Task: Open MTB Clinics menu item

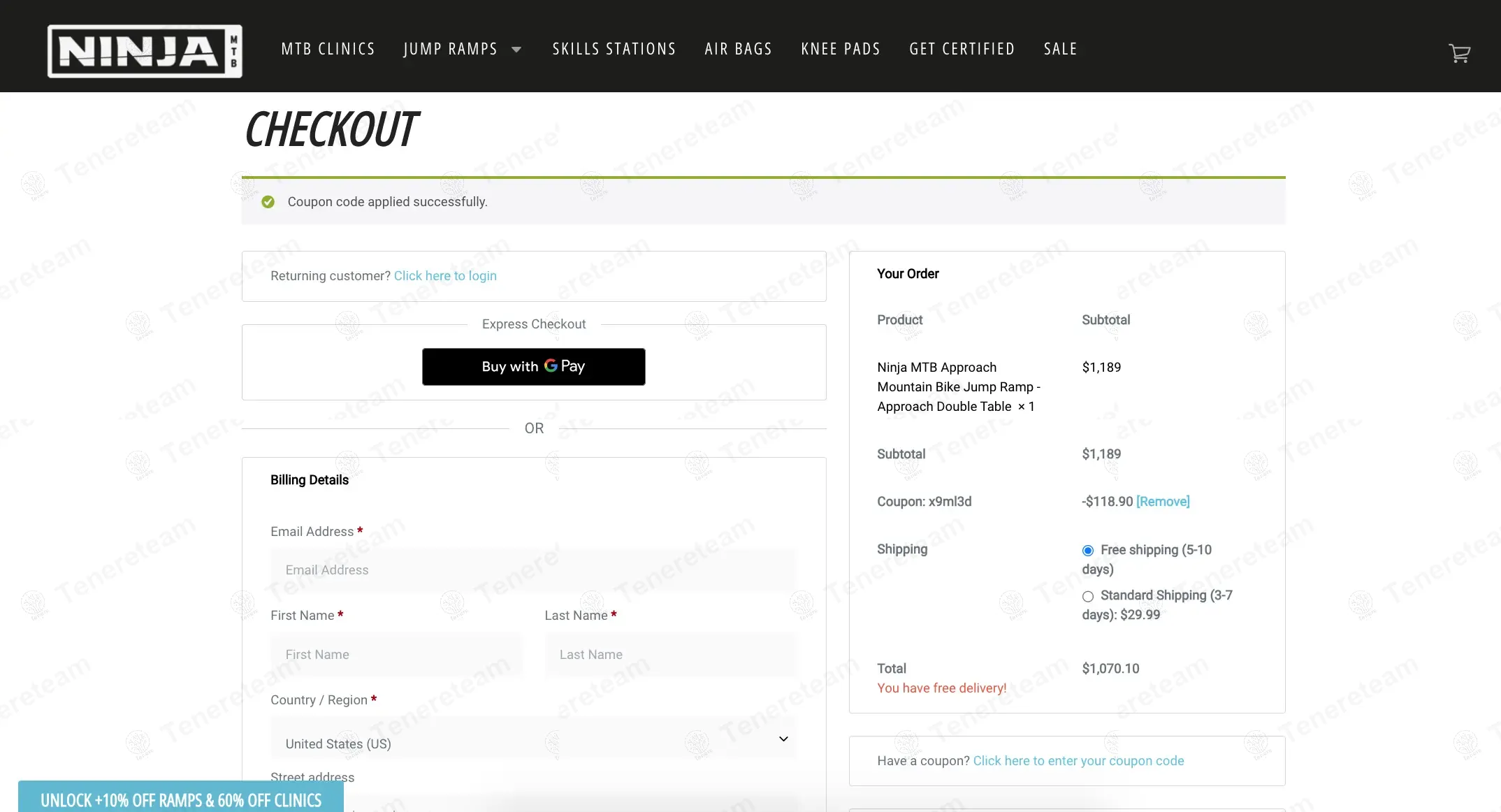Action: pos(328,49)
